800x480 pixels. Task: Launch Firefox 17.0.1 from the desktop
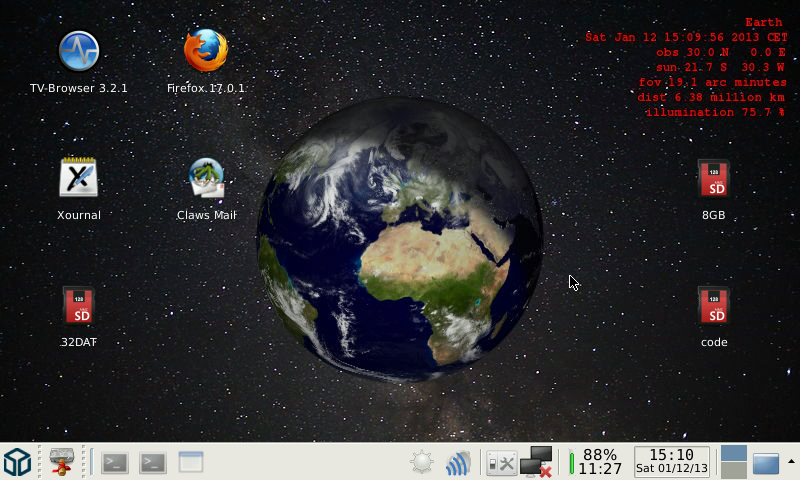[x=205, y=51]
